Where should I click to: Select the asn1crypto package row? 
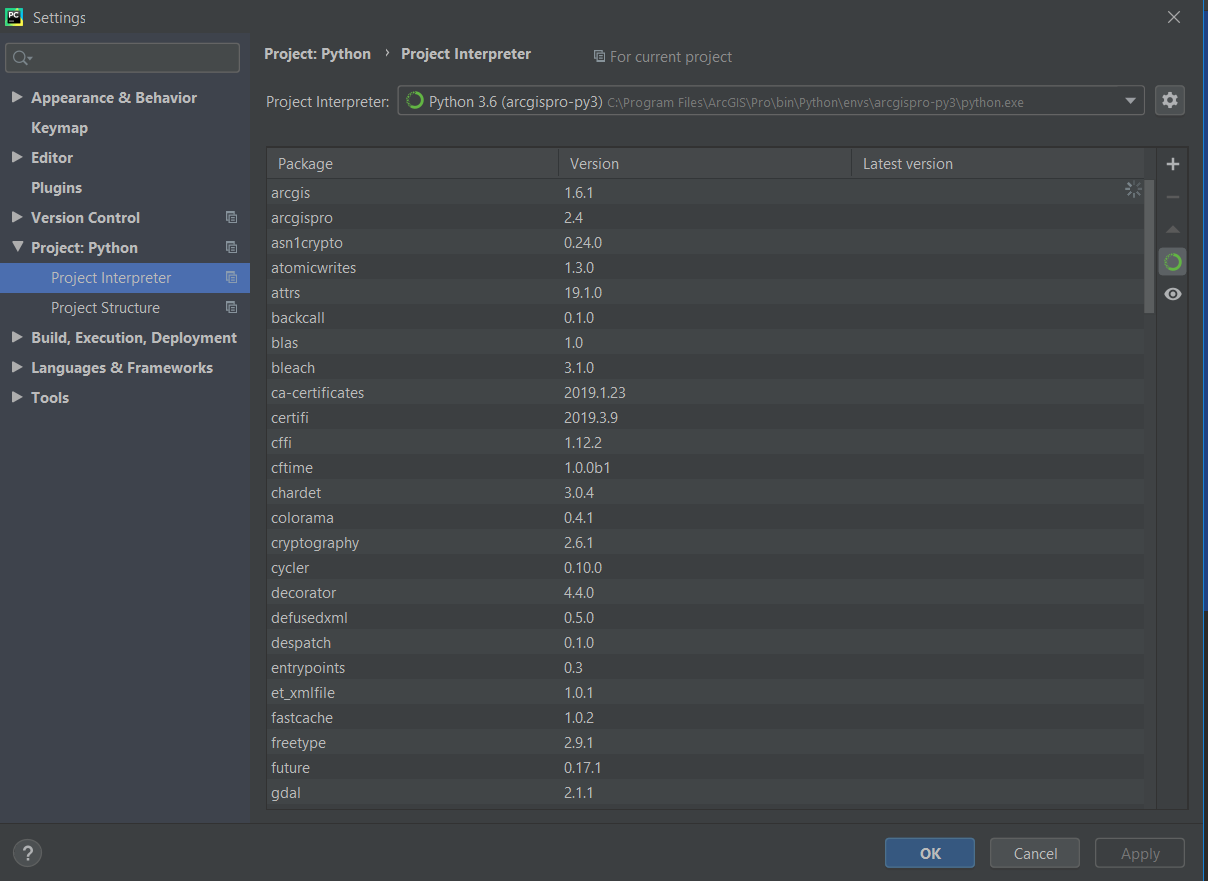click(705, 242)
